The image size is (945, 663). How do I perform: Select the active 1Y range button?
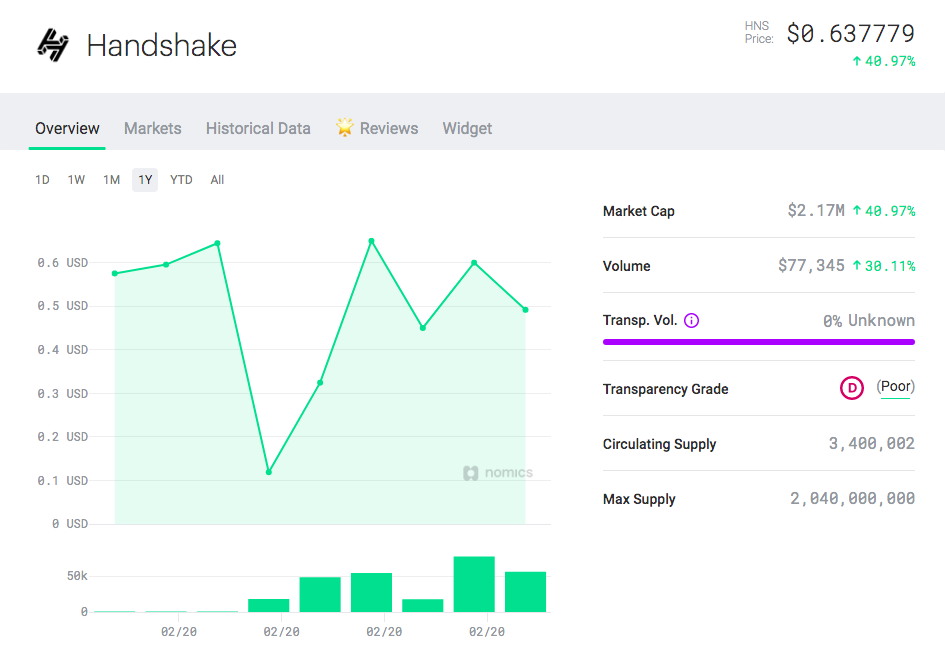point(145,180)
